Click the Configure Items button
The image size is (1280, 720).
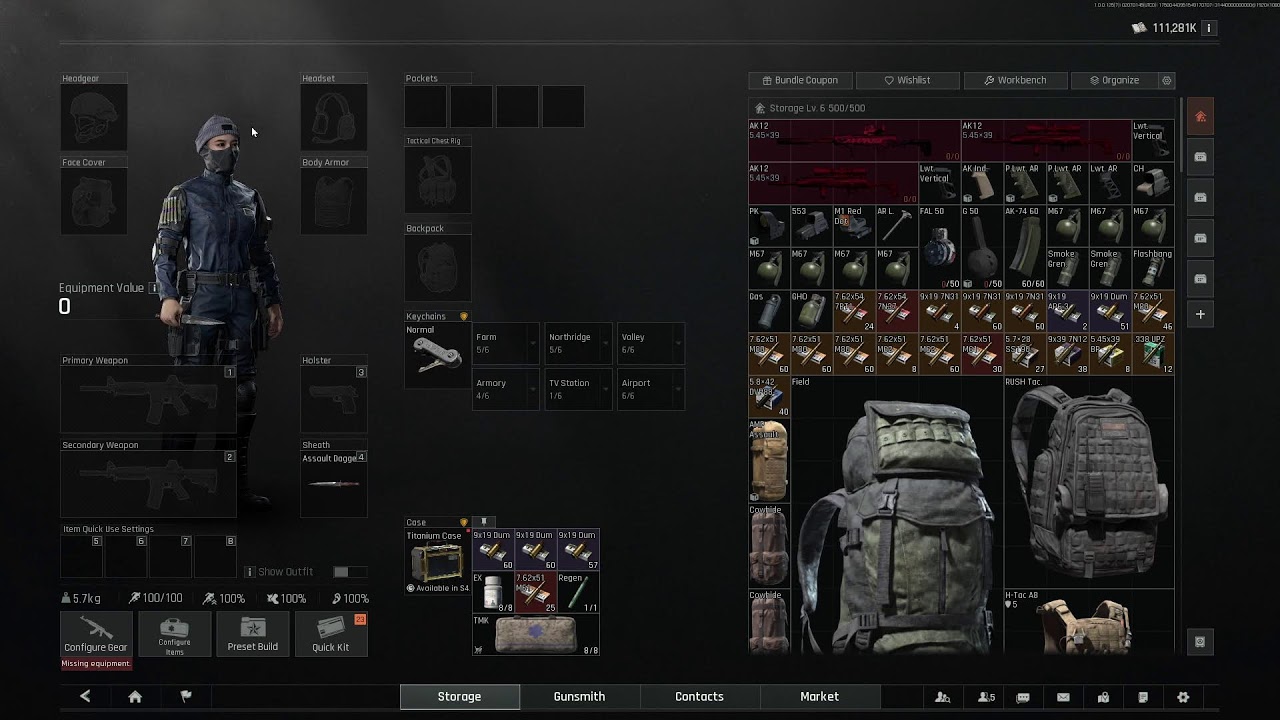pos(174,634)
